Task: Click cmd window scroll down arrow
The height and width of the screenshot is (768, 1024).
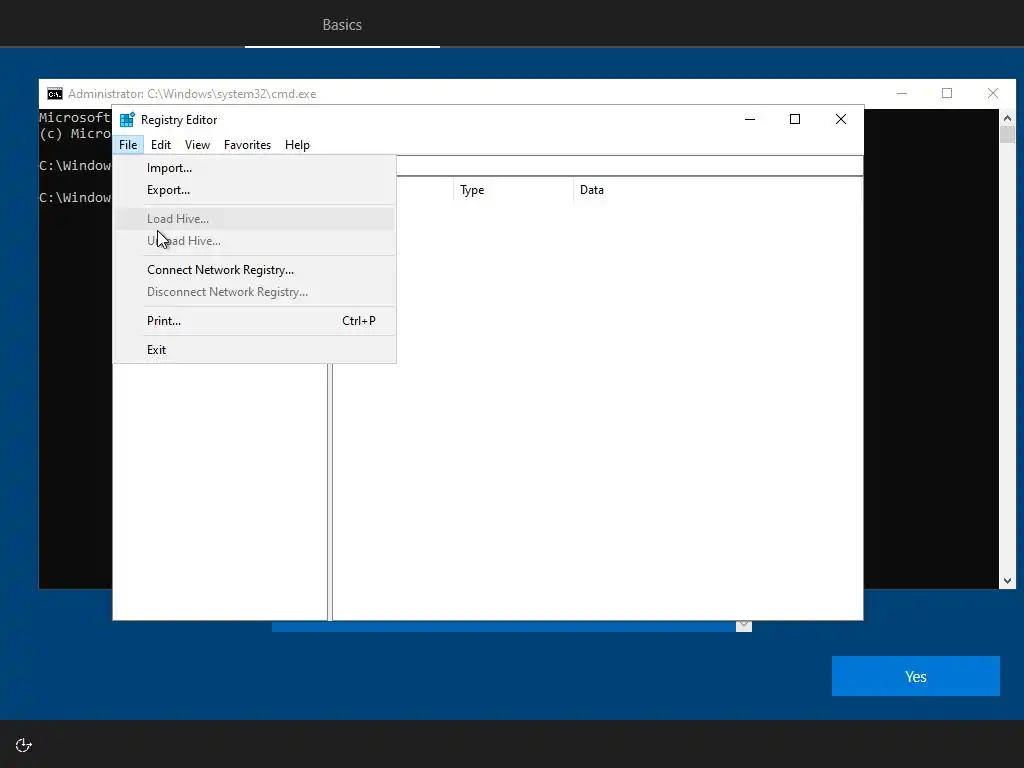Action: [x=1007, y=581]
